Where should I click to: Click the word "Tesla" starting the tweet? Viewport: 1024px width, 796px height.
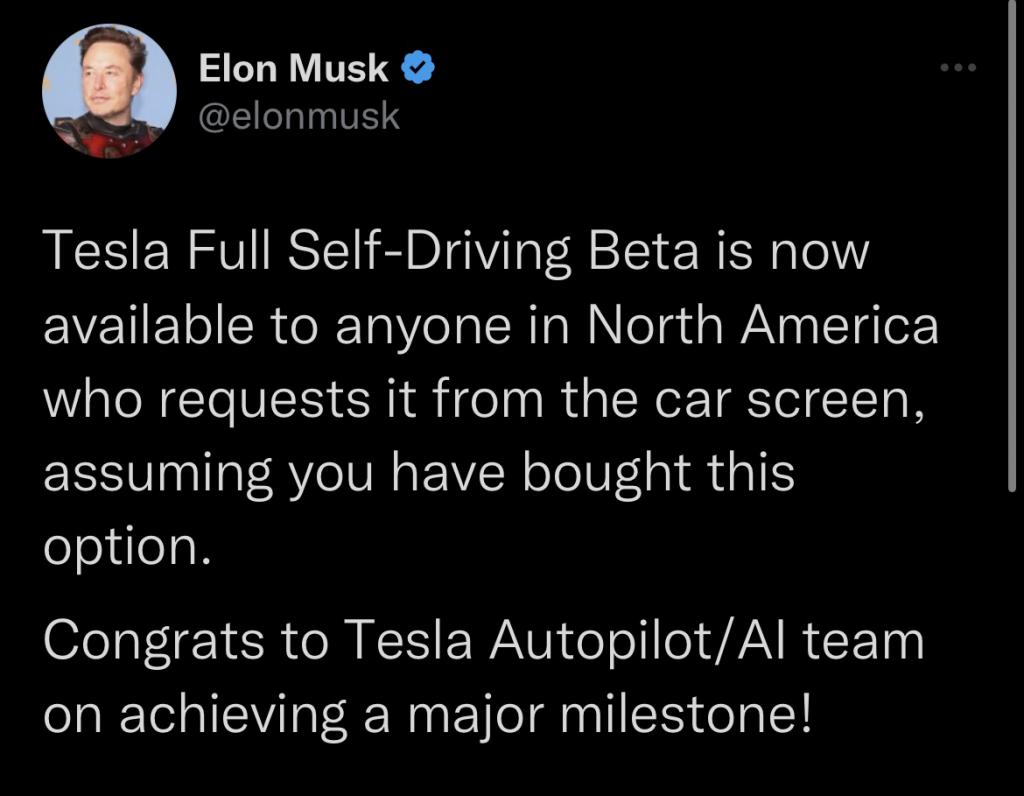[106, 251]
